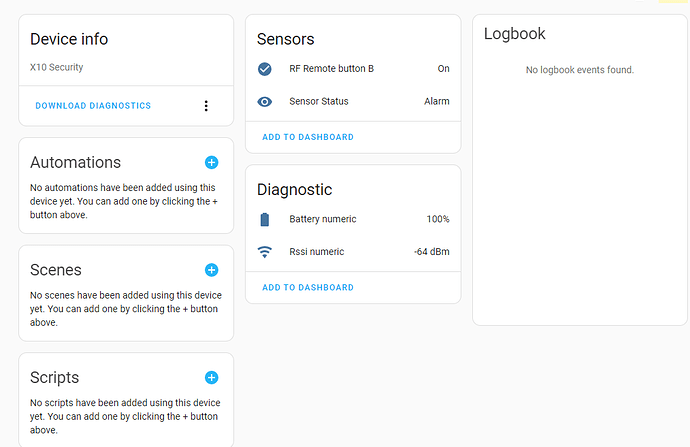
Task: Open RF Remote button B entity row
Action: point(331,69)
